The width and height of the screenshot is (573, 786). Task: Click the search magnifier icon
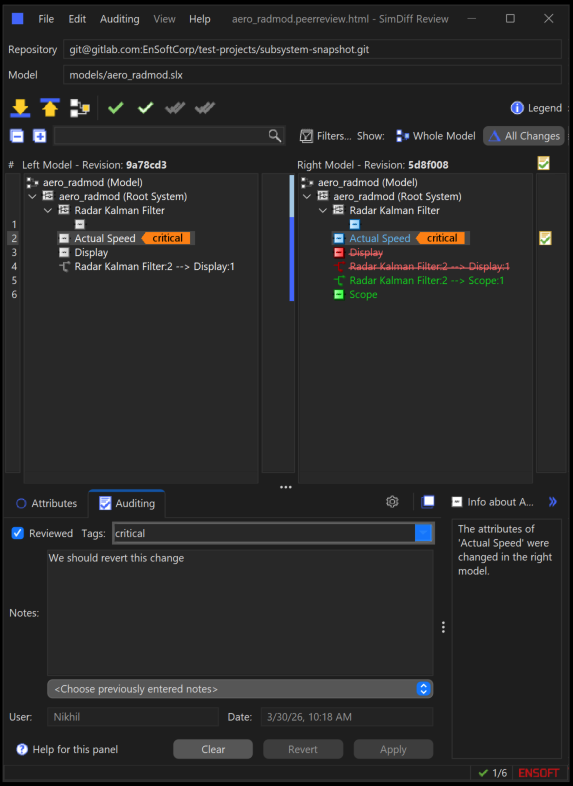point(275,136)
